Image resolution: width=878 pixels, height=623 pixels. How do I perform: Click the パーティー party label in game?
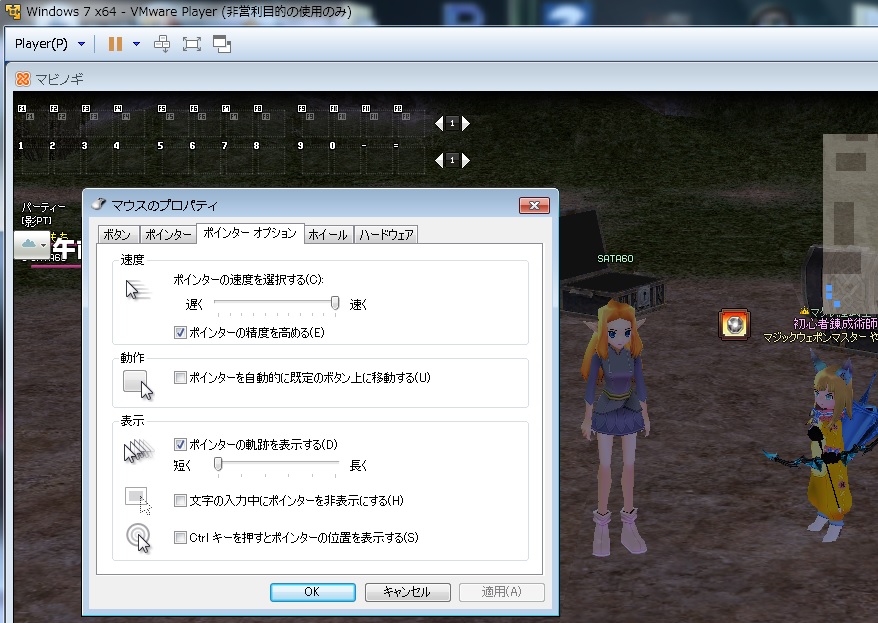(x=44, y=208)
